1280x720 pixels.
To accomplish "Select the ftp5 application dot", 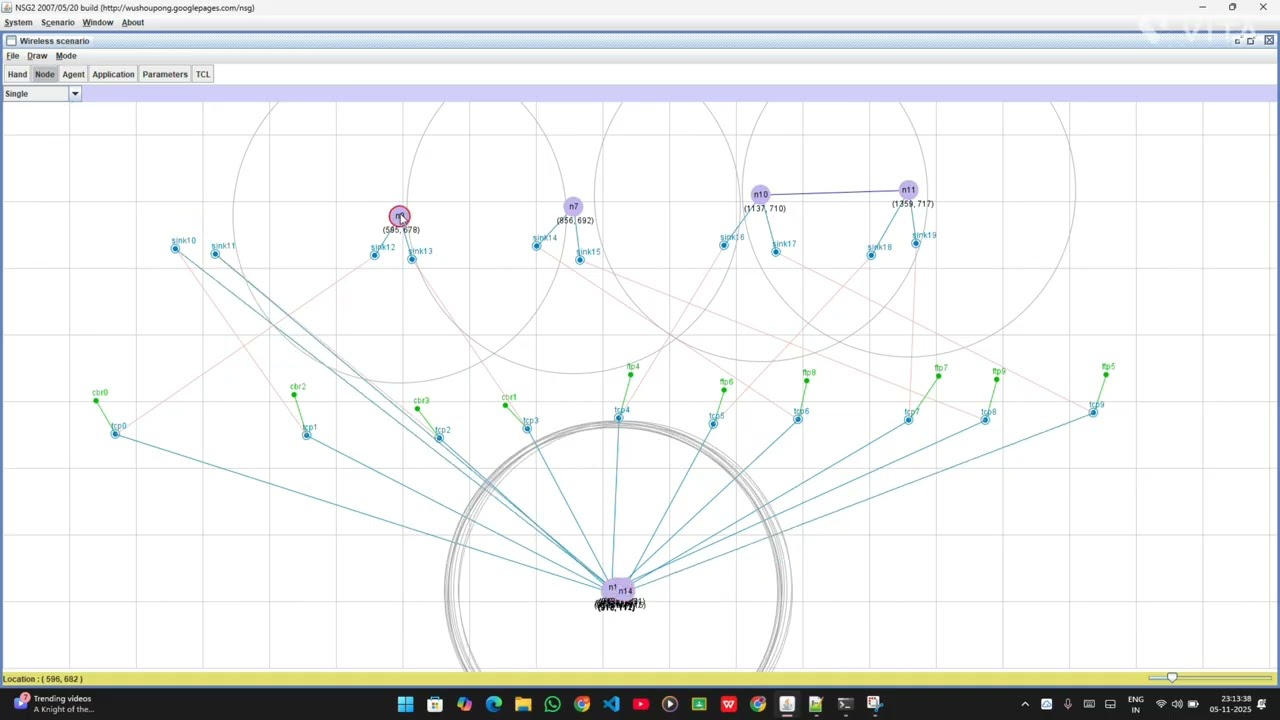I will tap(1106, 375).
